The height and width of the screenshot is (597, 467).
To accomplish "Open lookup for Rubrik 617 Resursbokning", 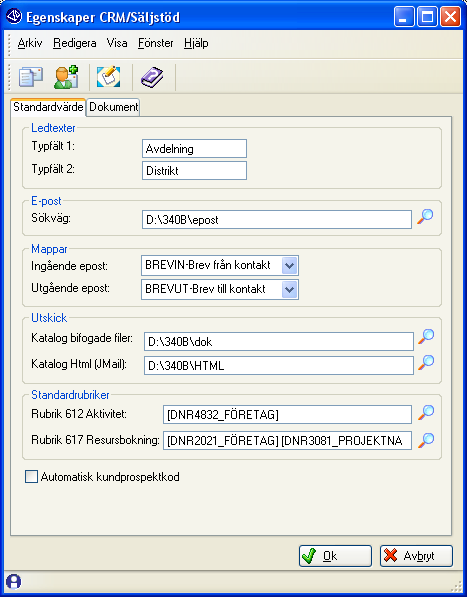I will point(426,440).
